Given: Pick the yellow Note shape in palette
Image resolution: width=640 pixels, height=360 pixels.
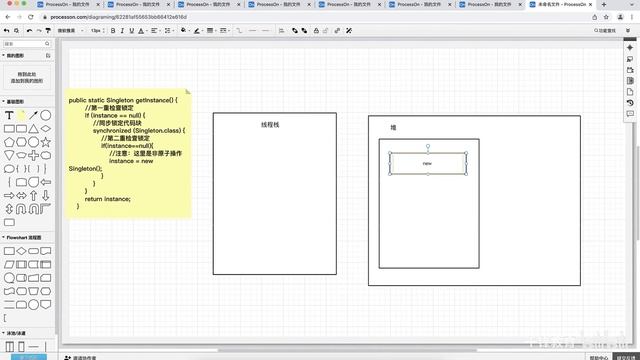Looking at the screenshot, I should (21, 116).
